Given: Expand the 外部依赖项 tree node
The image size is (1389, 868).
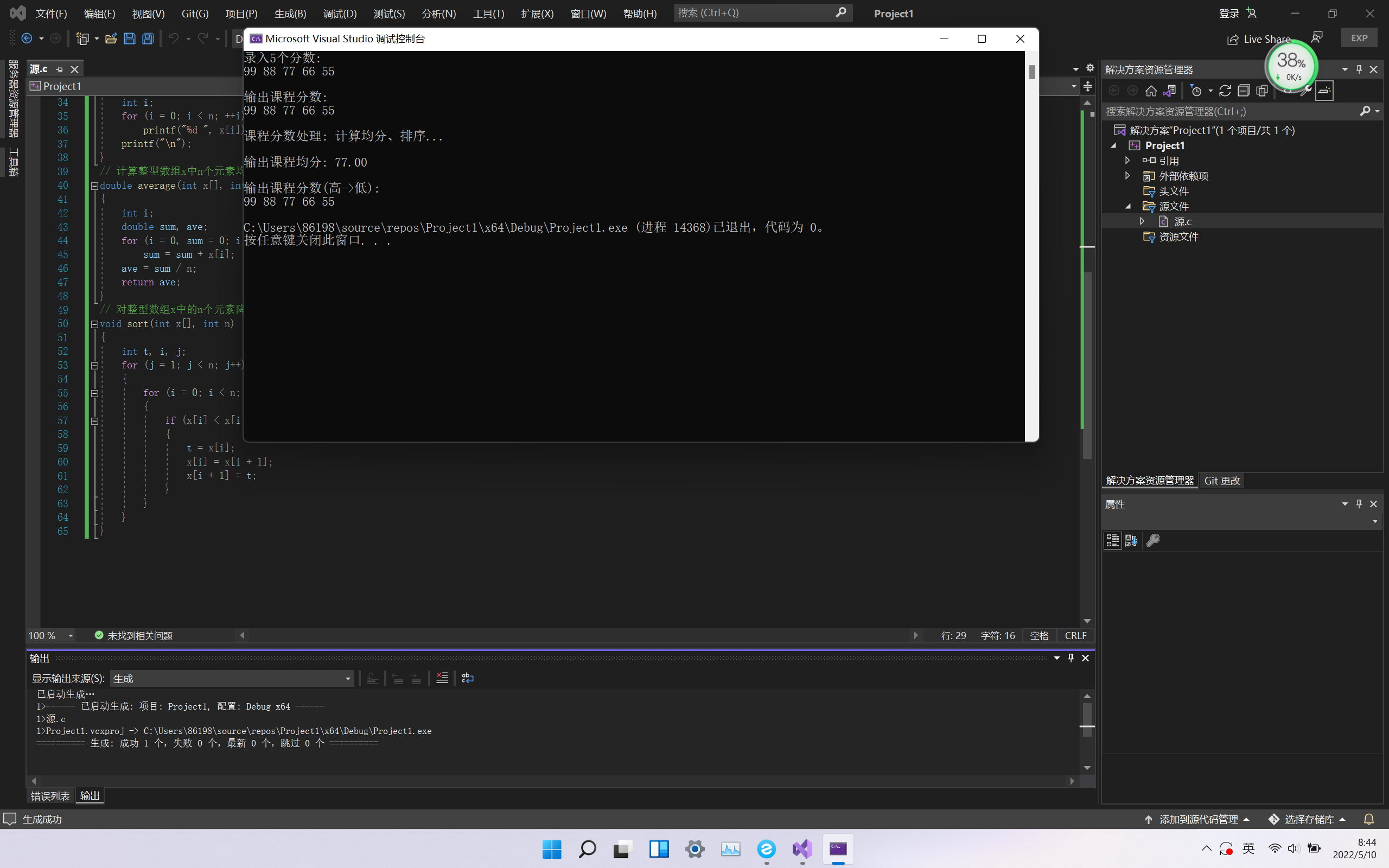Looking at the screenshot, I should pos(1127,176).
